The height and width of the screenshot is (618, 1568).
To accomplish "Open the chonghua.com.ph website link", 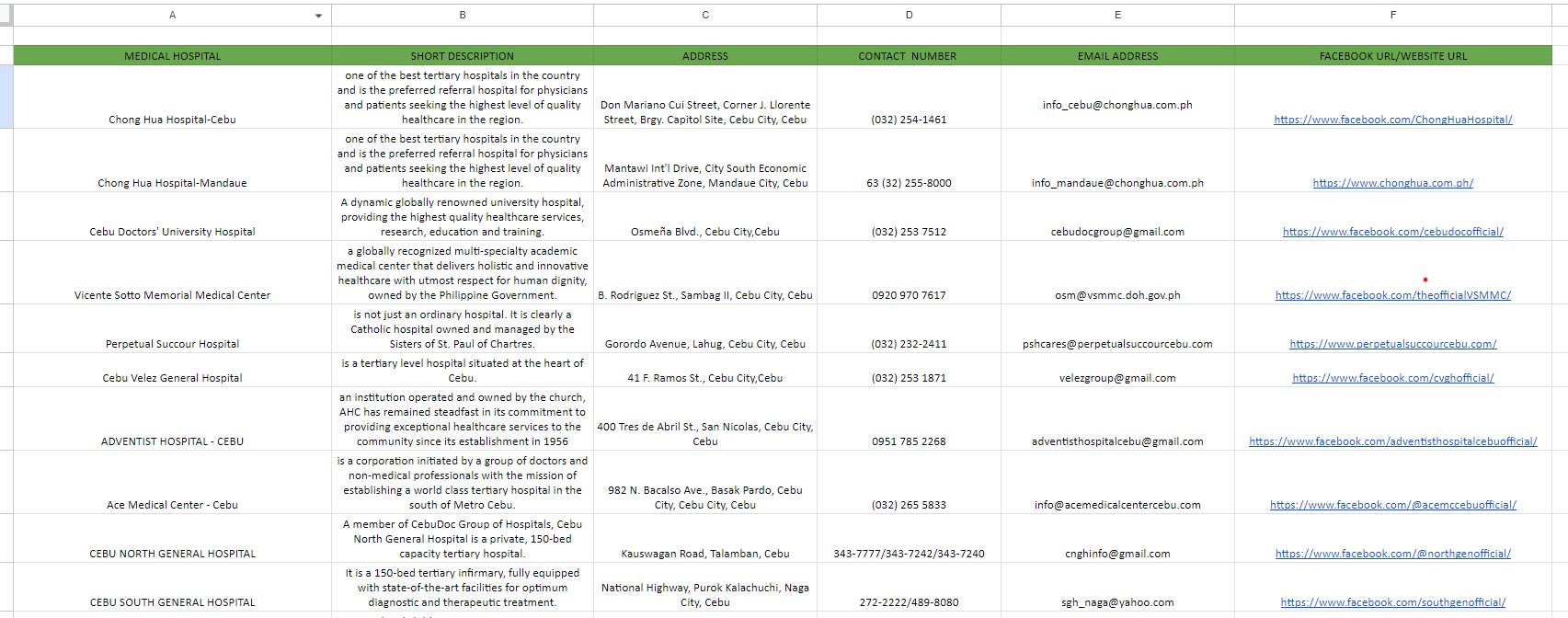I will 1393,183.
